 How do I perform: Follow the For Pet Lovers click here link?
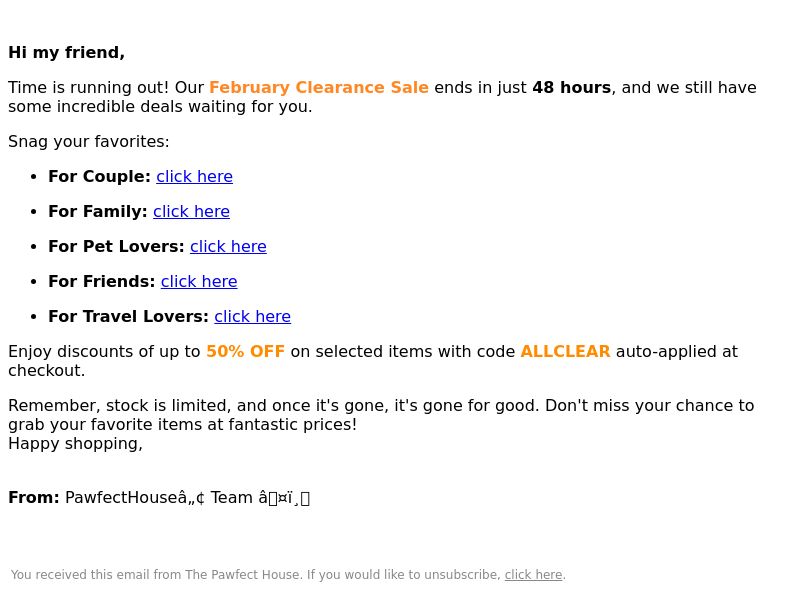tap(228, 246)
